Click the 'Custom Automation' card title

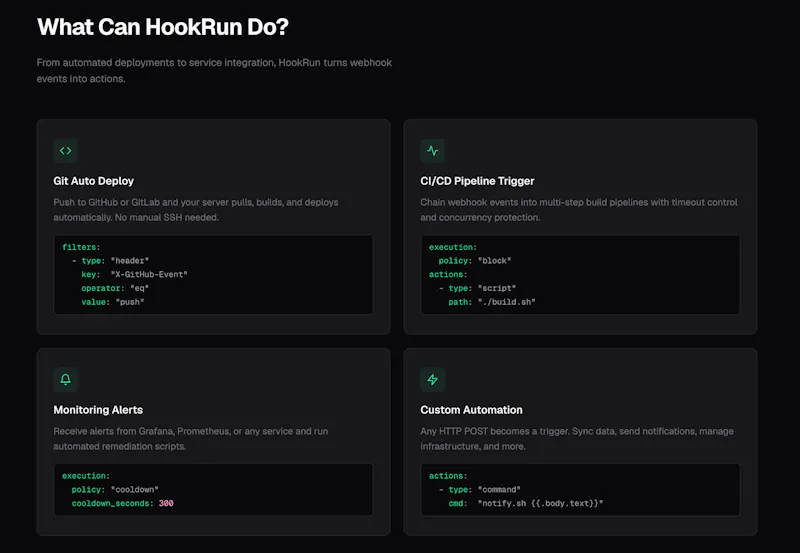(471, 410)
